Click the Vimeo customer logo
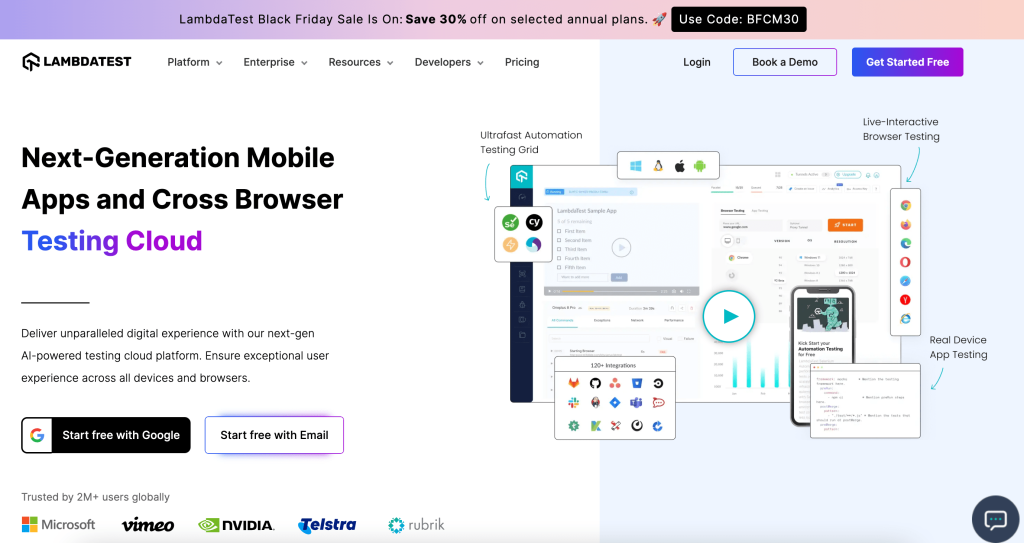 148,525
